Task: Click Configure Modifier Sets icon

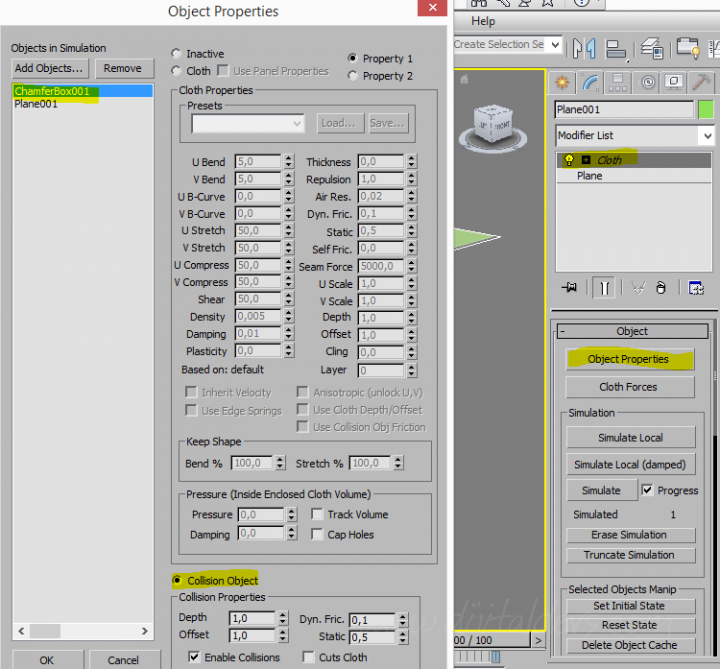Action: coord(696,288)
